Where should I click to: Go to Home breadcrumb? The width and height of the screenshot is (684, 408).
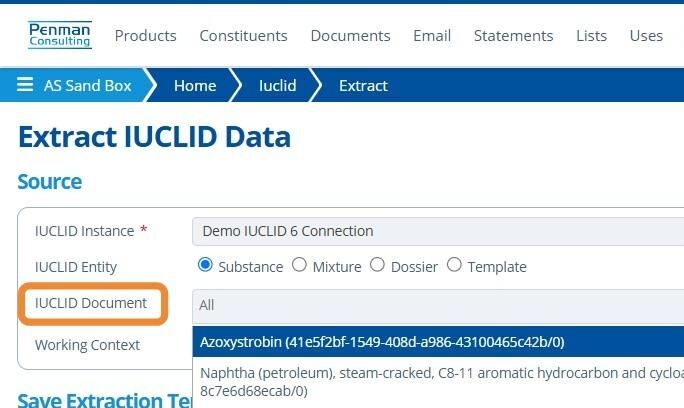(x=195, y=86)
